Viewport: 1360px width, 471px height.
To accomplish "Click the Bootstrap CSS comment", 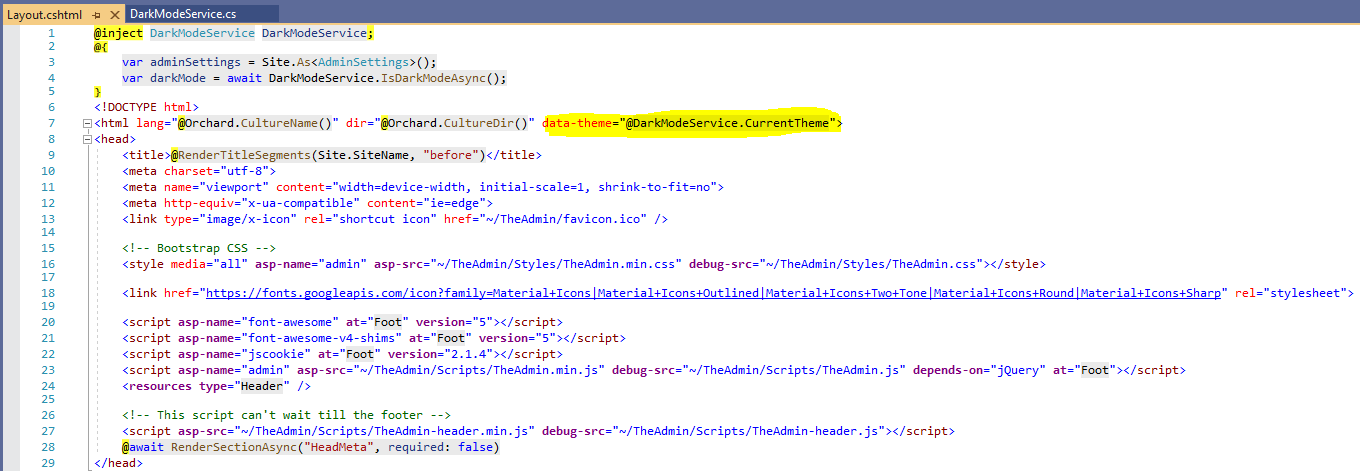I will [199, 248].
